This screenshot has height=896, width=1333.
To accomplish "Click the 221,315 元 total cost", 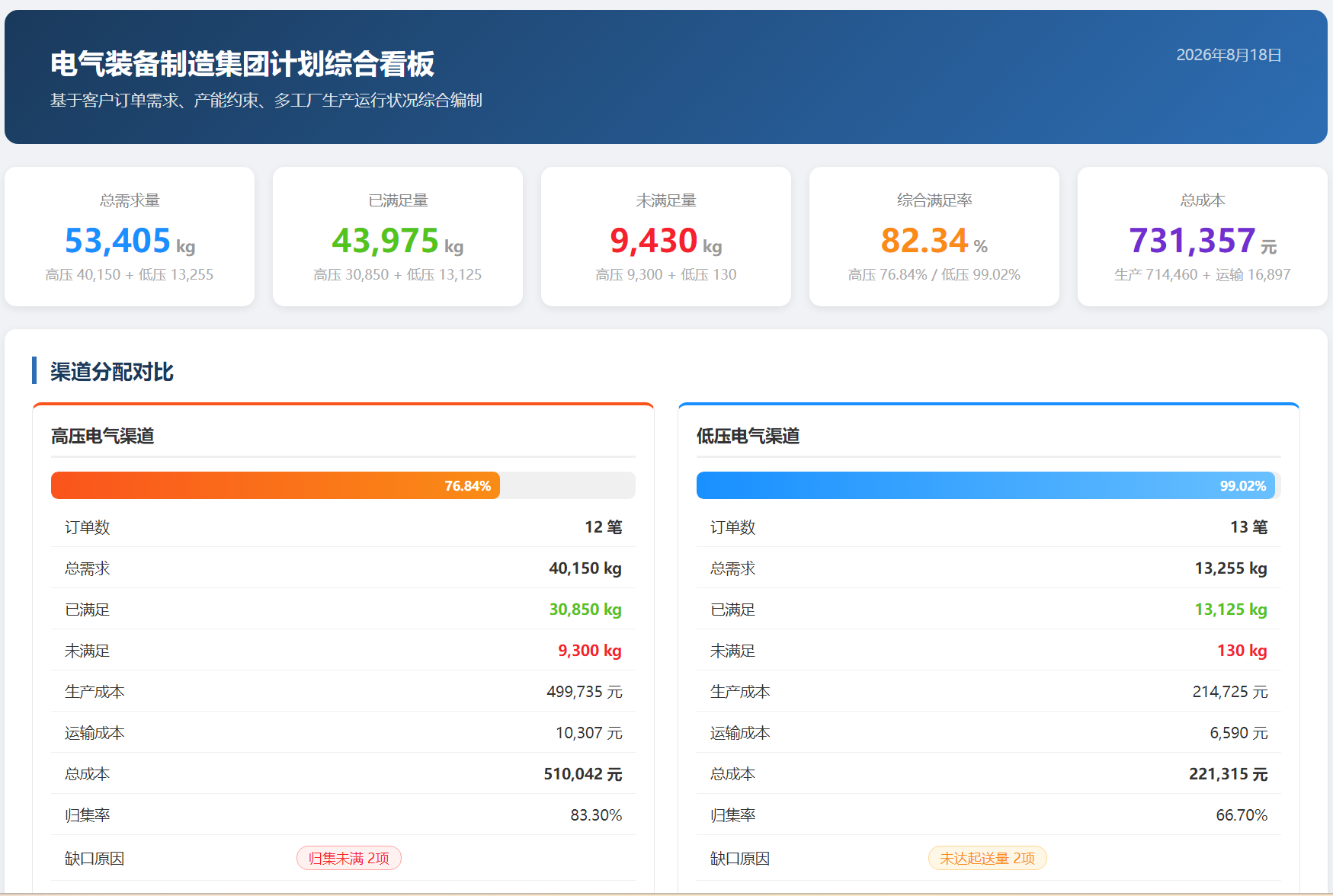I will tap(1229, 774).
